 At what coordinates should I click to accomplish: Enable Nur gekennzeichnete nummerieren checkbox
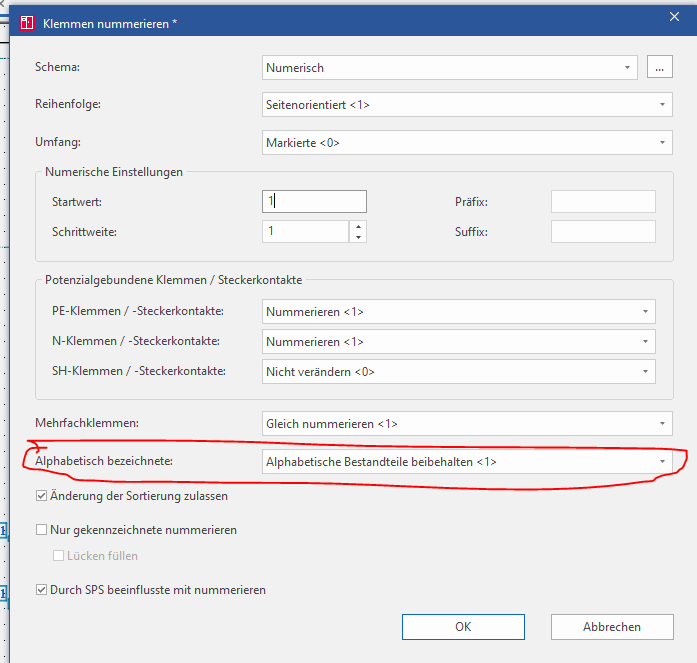[x=41, y=530]
